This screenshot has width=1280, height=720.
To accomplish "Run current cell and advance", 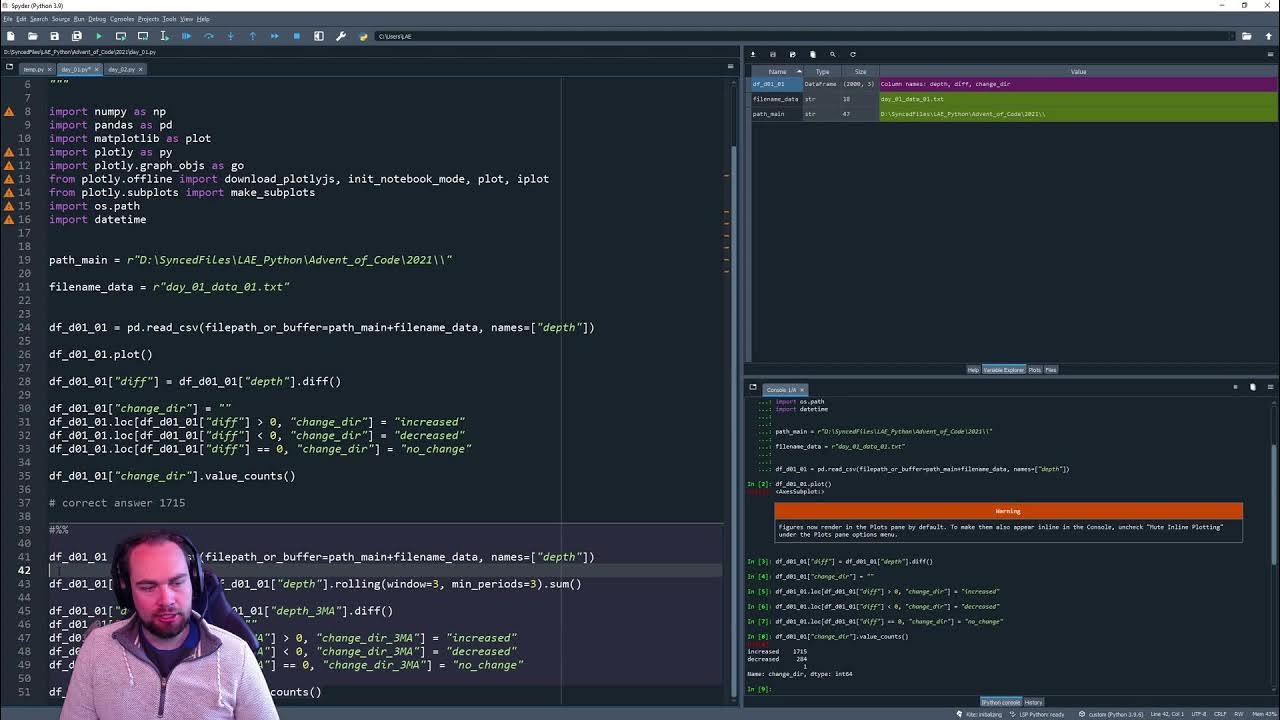I will [x=143, y=36].
